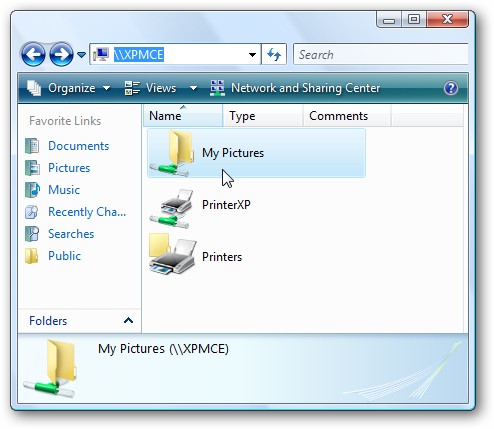494x429 pixels.
Task: Click the Public folder sidebar icon
Action: point(32,256)
